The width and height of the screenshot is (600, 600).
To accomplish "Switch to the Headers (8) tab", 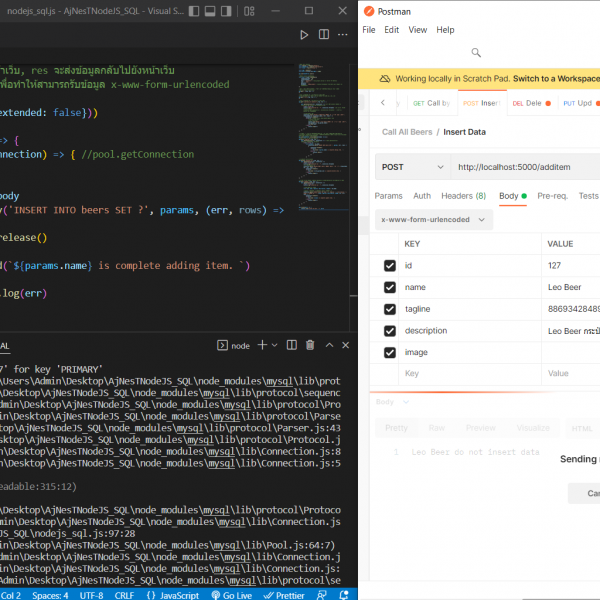I will coord(463,196).
